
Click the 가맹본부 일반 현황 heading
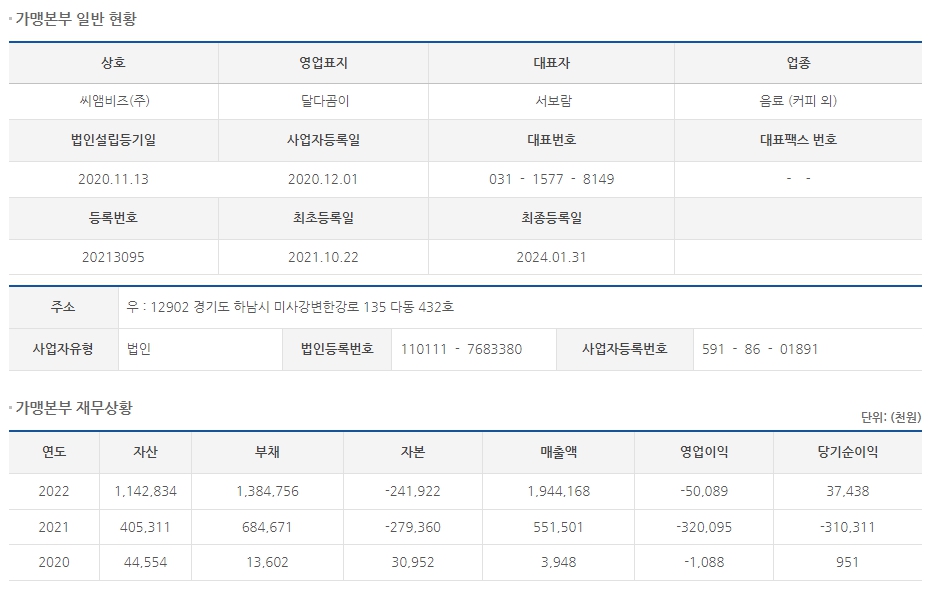point(76,19)
